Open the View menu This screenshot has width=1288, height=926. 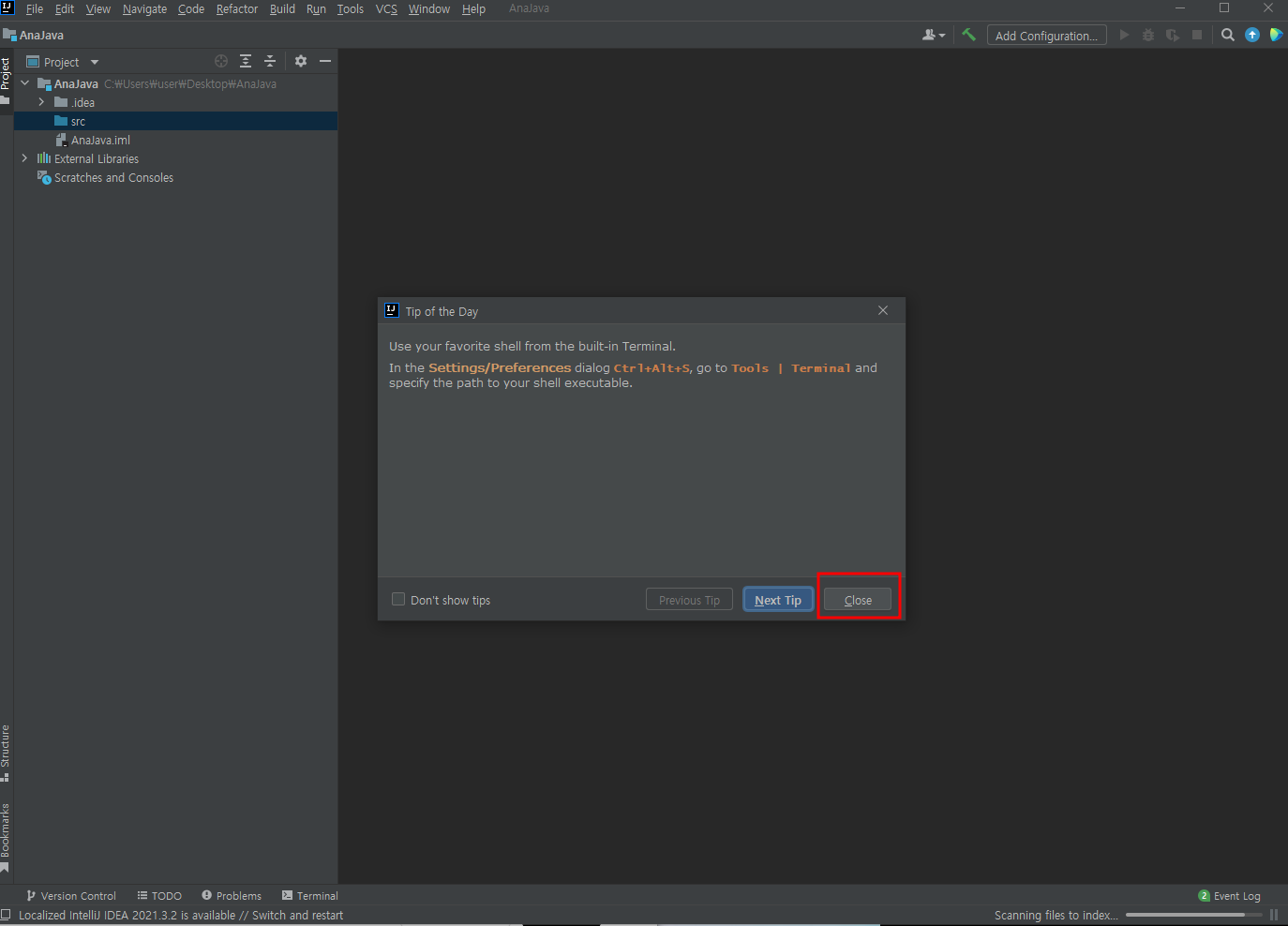click(x=98, y=9)
